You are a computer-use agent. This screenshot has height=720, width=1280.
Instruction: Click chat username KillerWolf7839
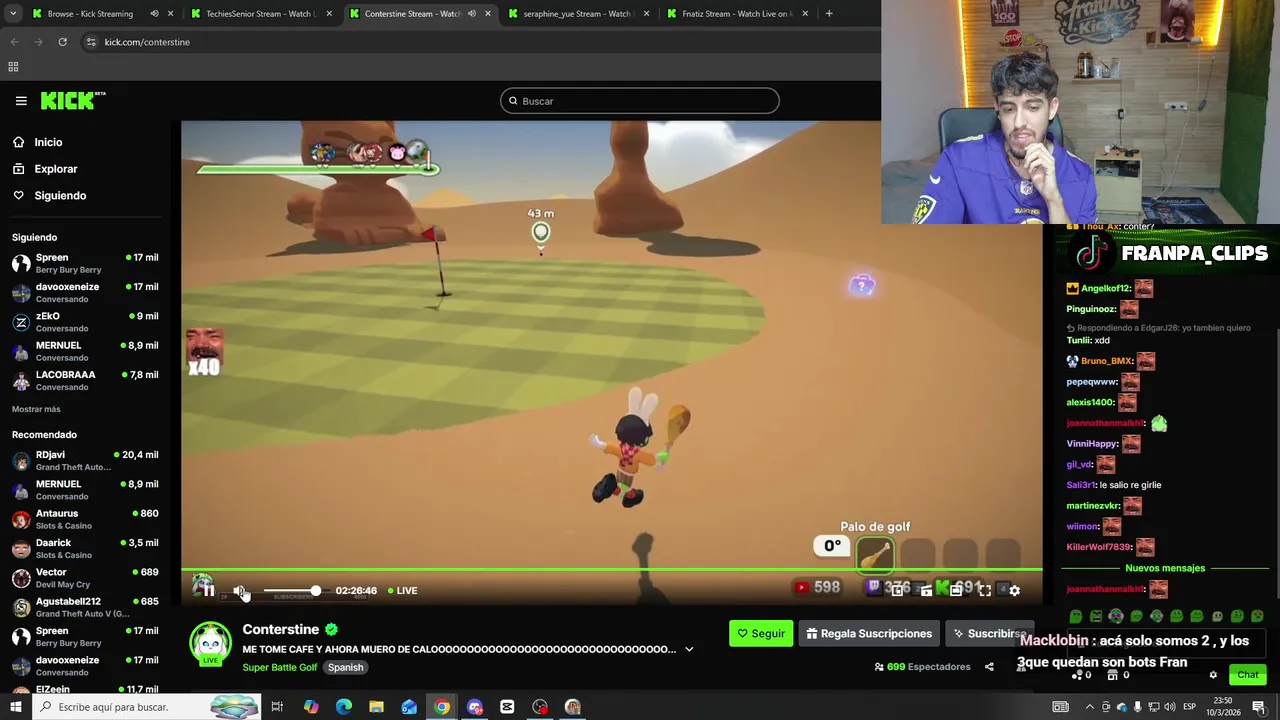click(x=1098, y=547)
